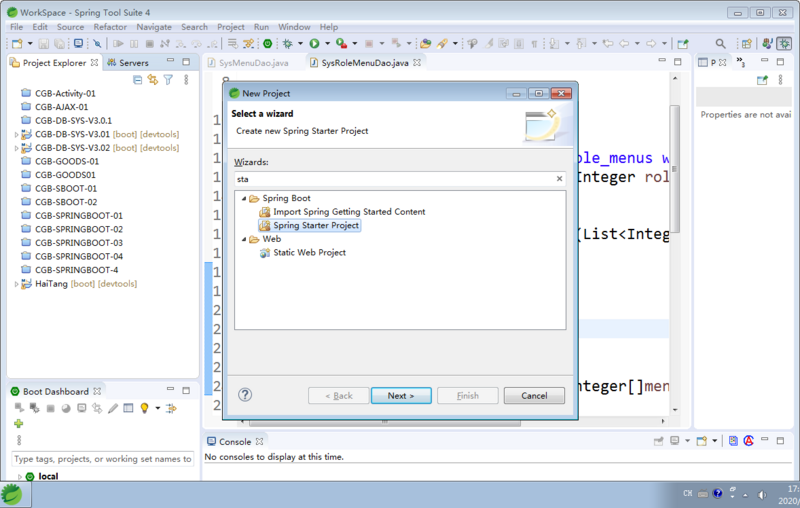Image resolution: width=800 pixels, height=508 pixels.
Task: Click the Last Edit Location toolbar icon
Action: pos(608,44)
